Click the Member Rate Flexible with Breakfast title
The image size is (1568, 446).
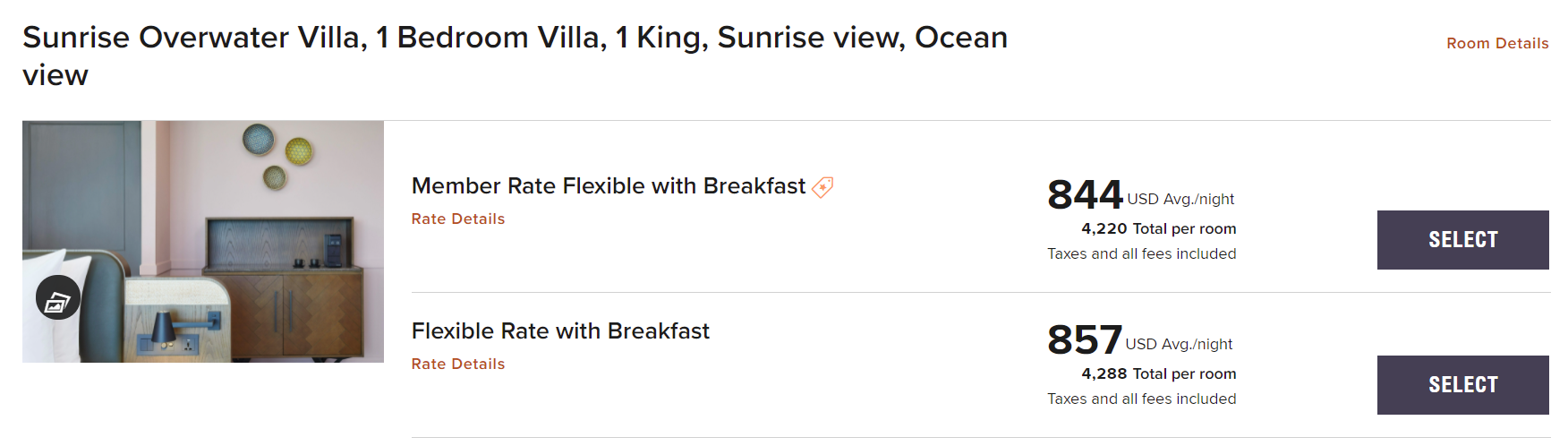tap(609, 186)
